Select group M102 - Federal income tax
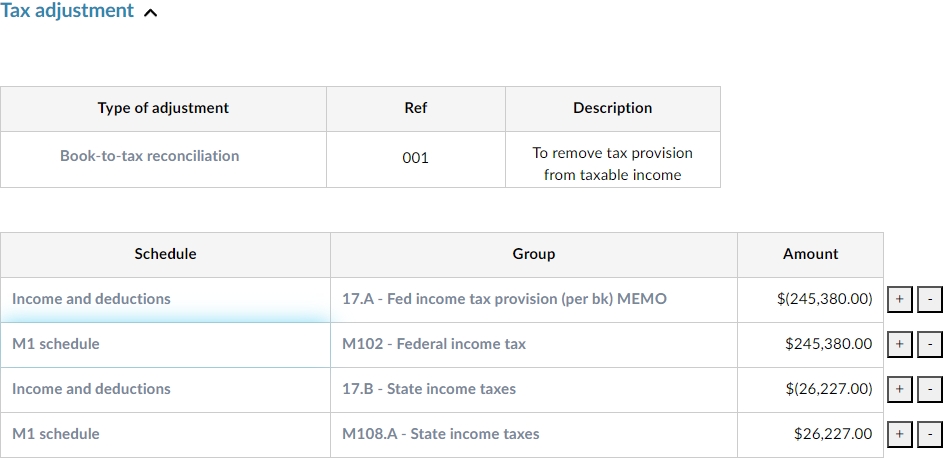Image resolution: width=945 pixels, height=458 pixels. click(x=434, y=344)
